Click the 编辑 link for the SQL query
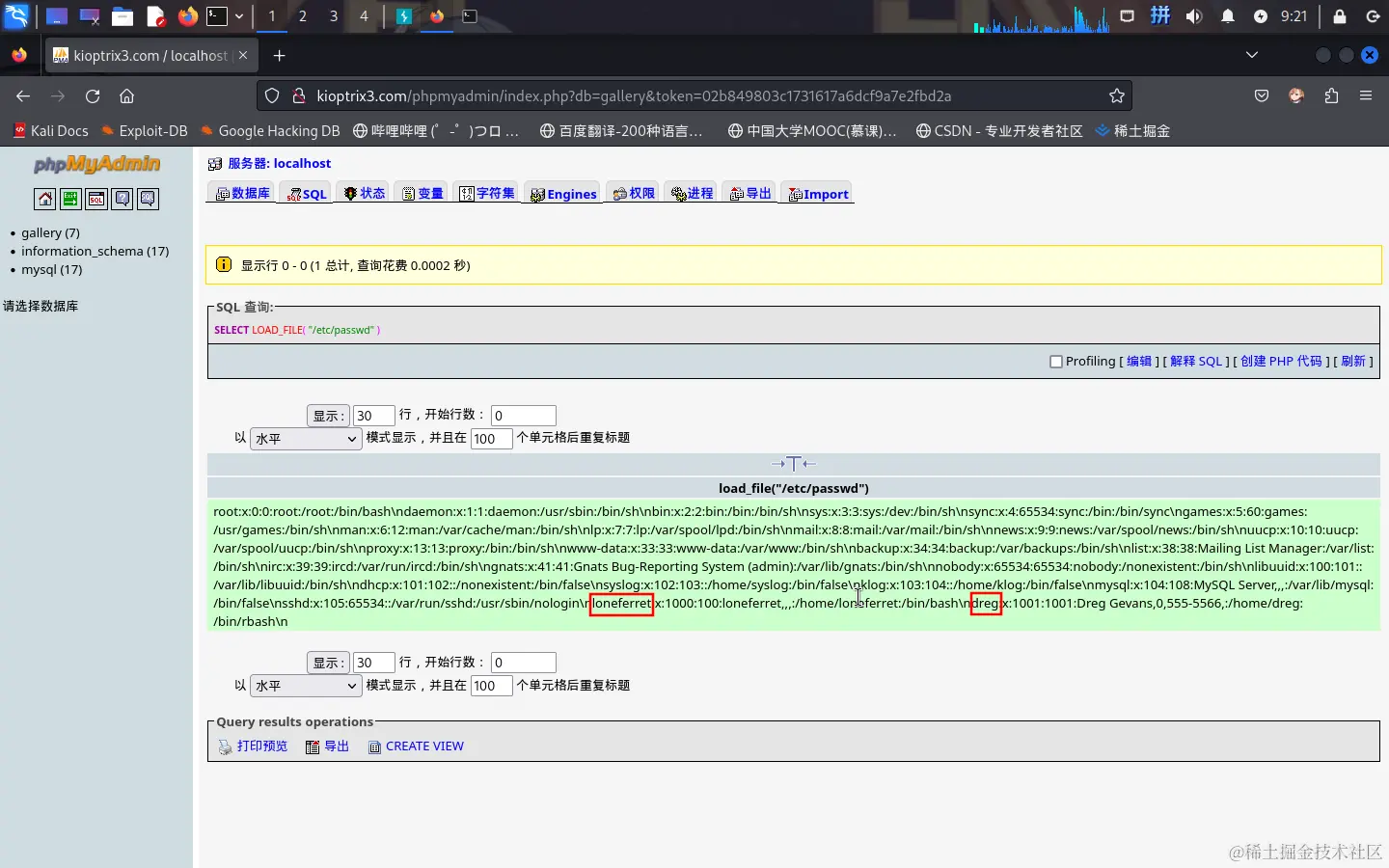 (x=1139, y=361)
